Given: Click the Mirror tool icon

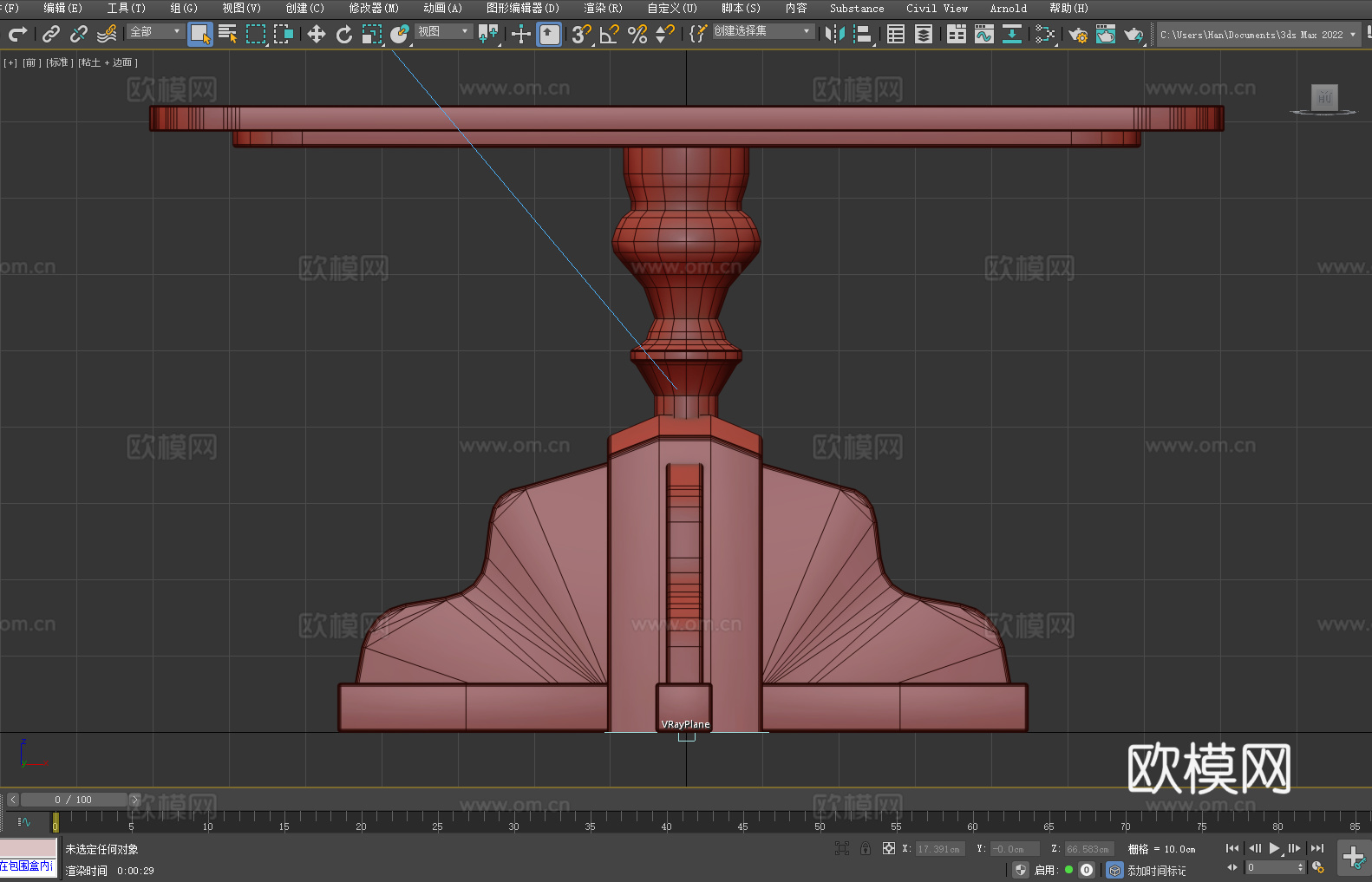Looking at the screenshot, I should (835, 34).
